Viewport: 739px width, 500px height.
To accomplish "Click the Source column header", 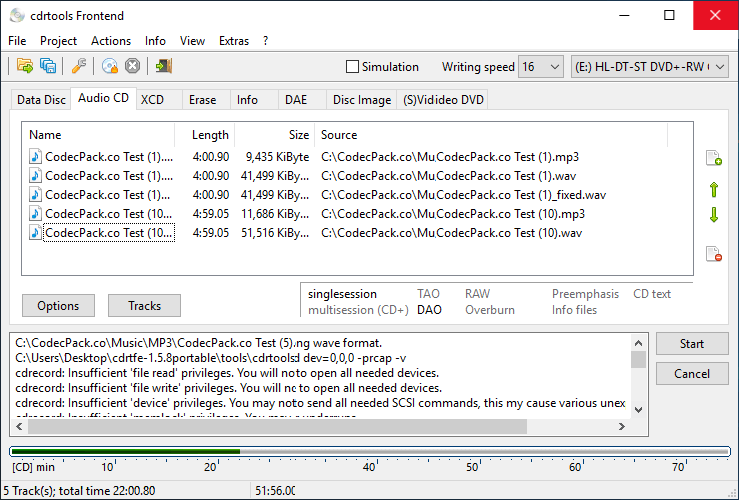I will point(491,135).
